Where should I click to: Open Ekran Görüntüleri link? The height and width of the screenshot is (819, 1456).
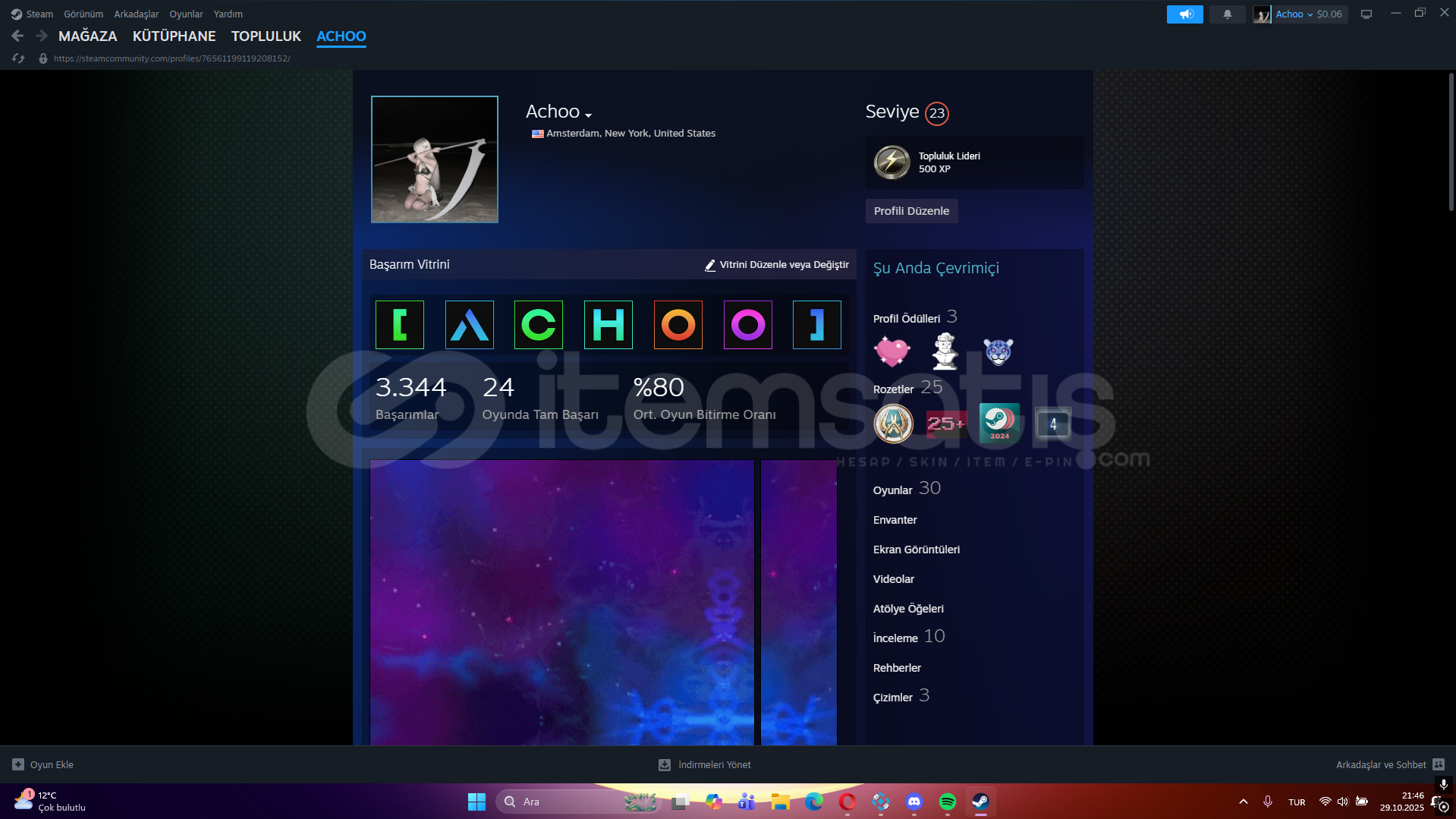tap(917, 550)
